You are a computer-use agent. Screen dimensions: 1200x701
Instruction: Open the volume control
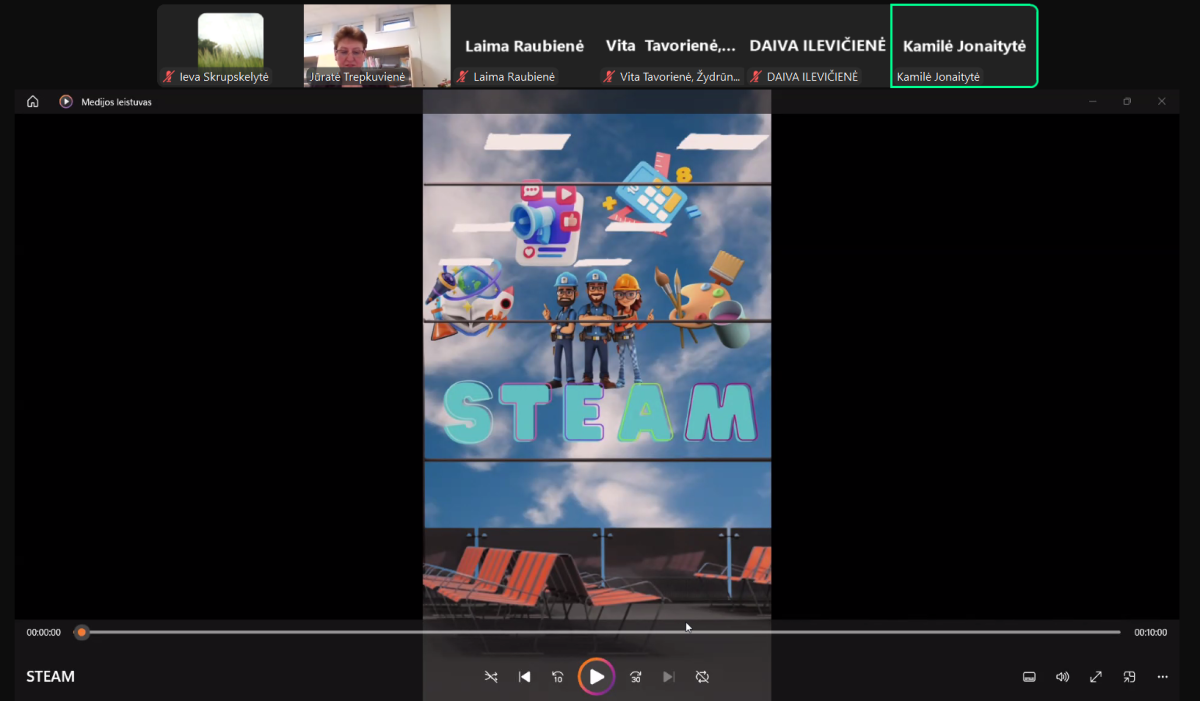click(x=1062, y=677)
